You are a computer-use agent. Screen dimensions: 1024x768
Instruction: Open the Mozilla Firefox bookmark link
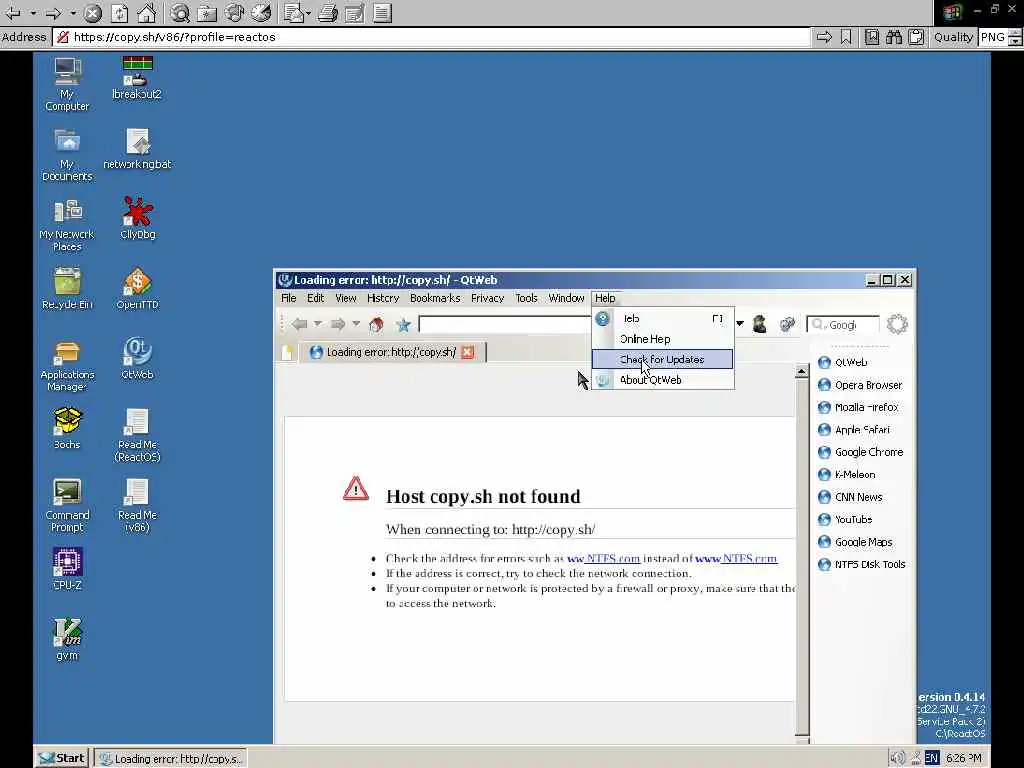[x=858, y=407]
